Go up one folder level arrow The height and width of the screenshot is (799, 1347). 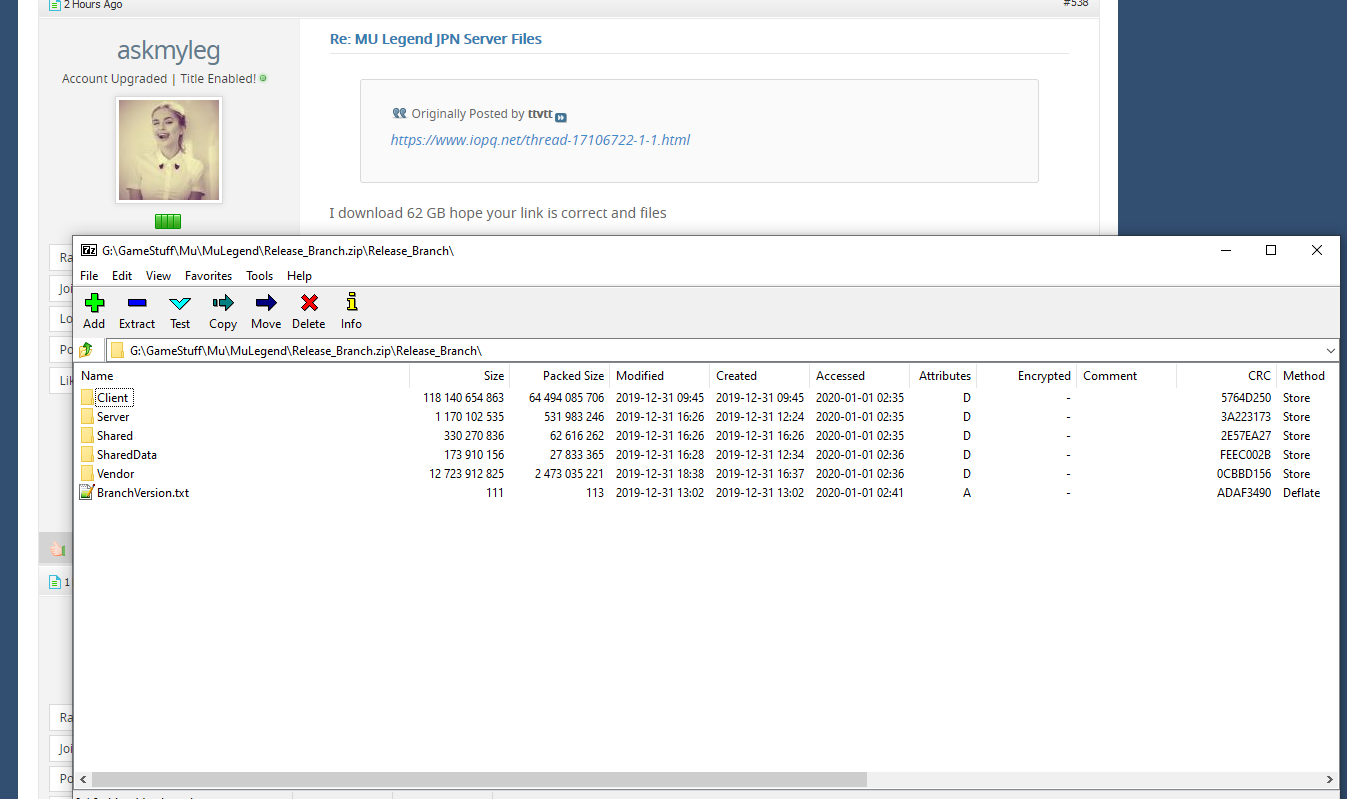click(86, 350)
